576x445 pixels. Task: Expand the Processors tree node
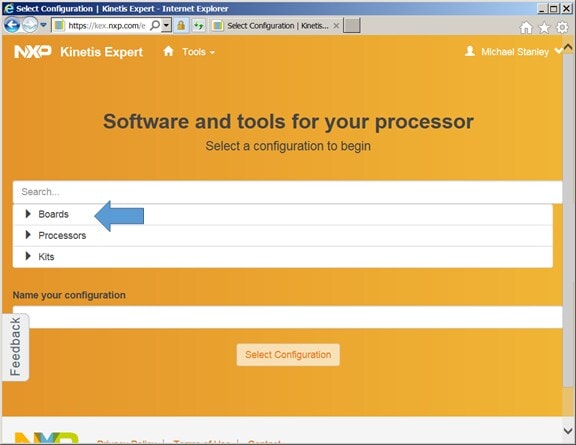(28, 235)
